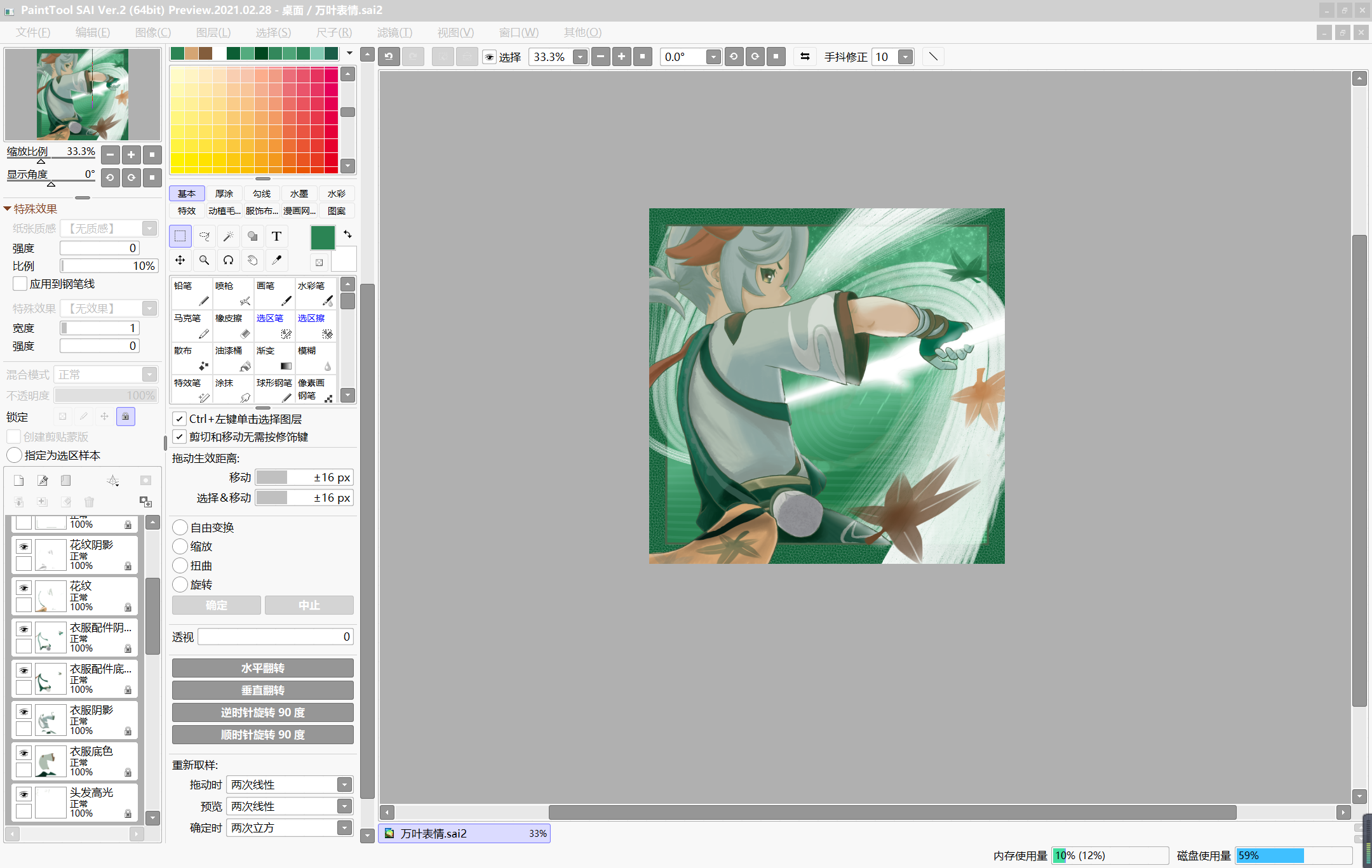Adjust the 比例 10% slider

[x=109, y=266]
